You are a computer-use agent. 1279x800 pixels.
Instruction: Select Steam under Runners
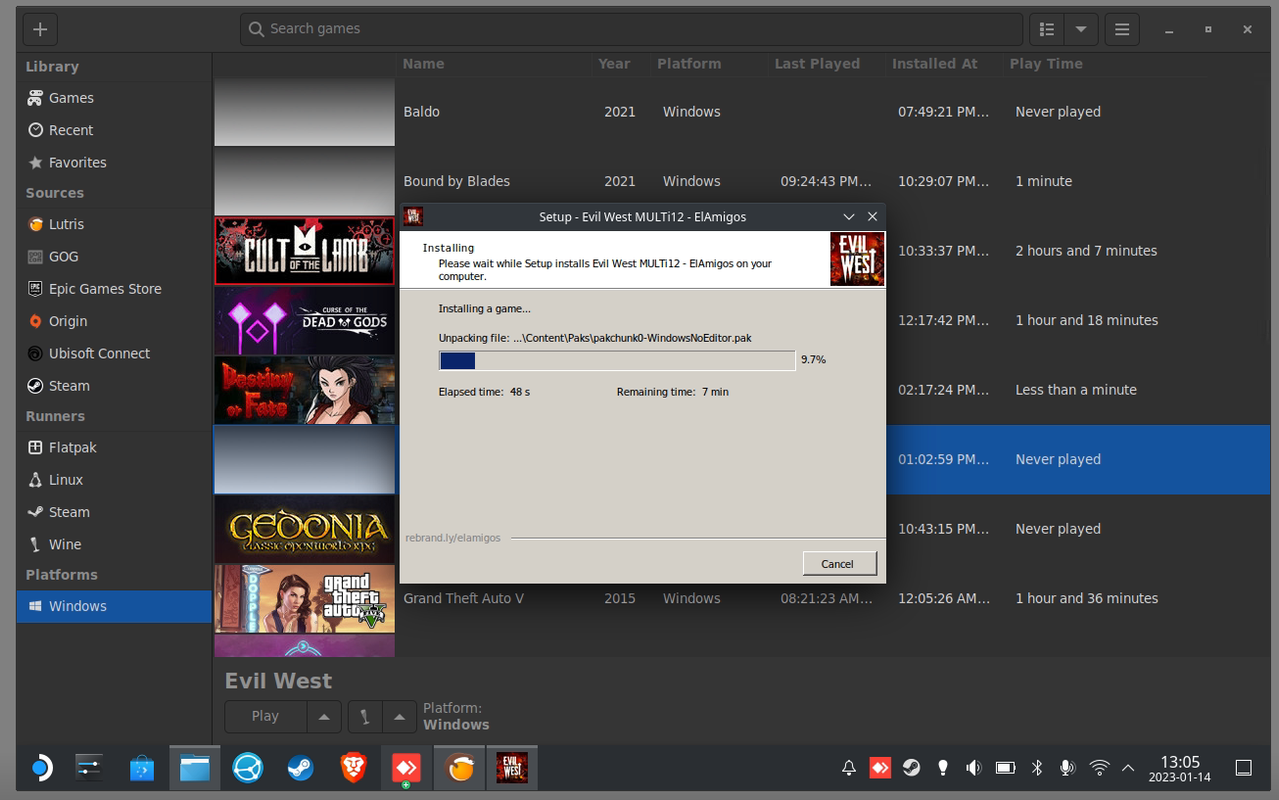[114, 512]
